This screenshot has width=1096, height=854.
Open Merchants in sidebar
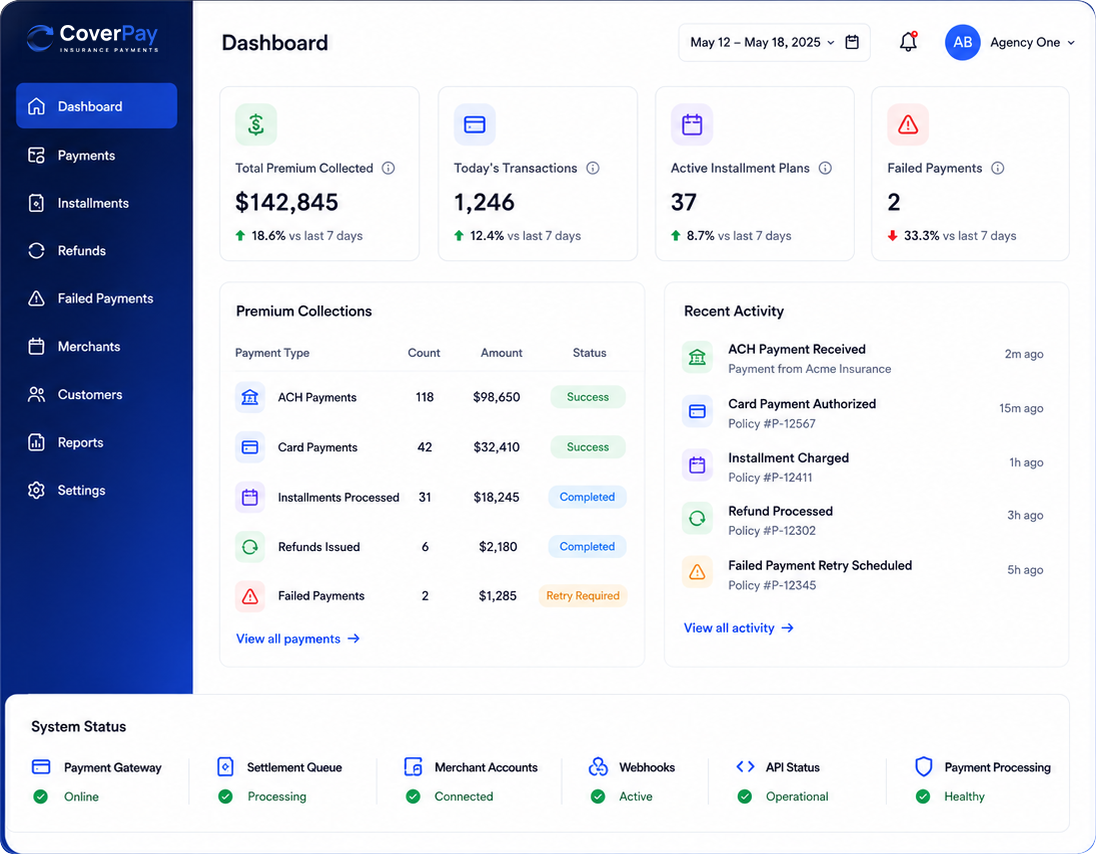tap(96, 347)
